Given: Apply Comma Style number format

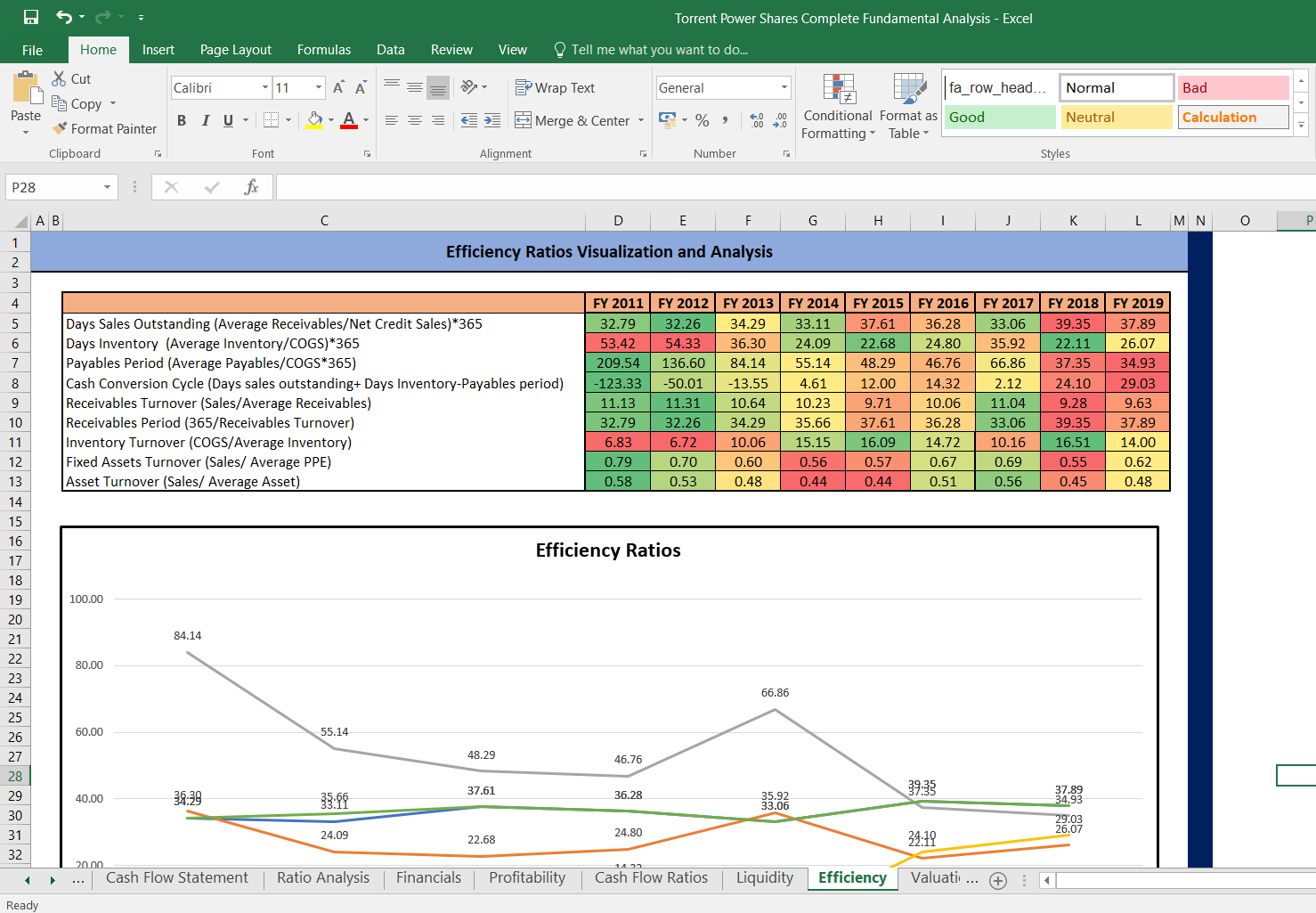Looking at the screenshot, I should (726, 120).
